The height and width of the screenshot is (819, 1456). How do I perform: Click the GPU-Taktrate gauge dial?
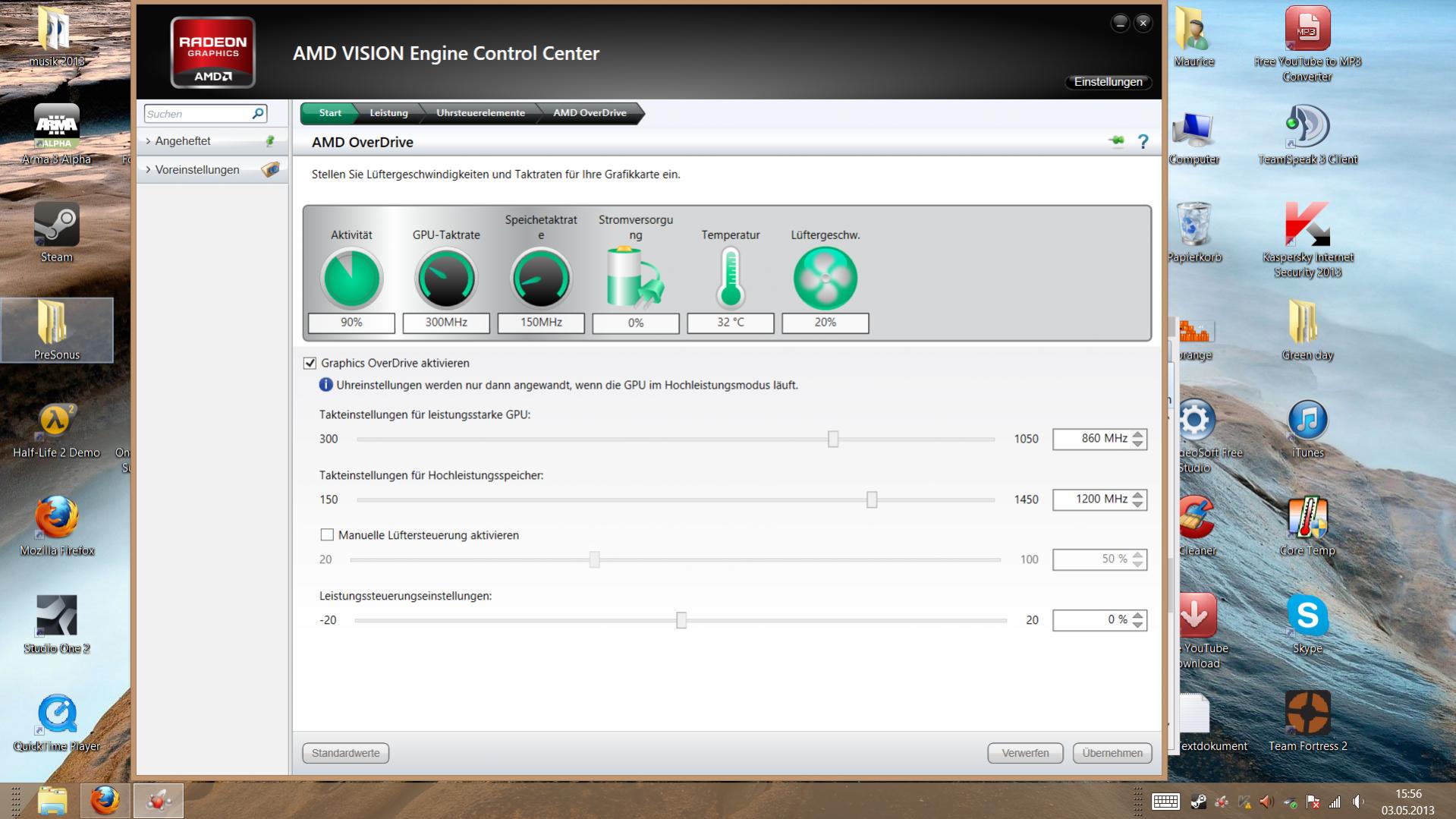click(446, 279)
